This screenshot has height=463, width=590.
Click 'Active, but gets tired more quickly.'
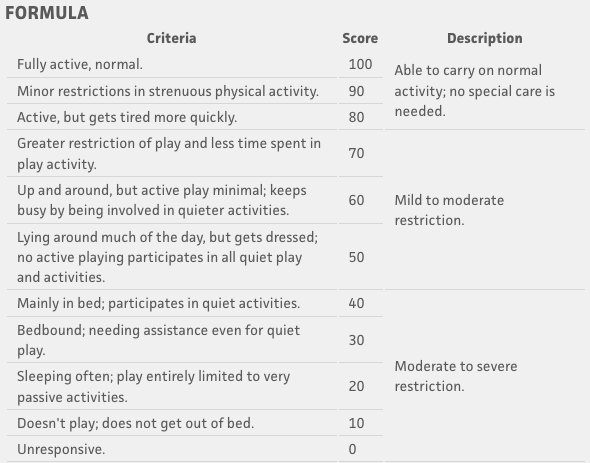click(127, 117)
